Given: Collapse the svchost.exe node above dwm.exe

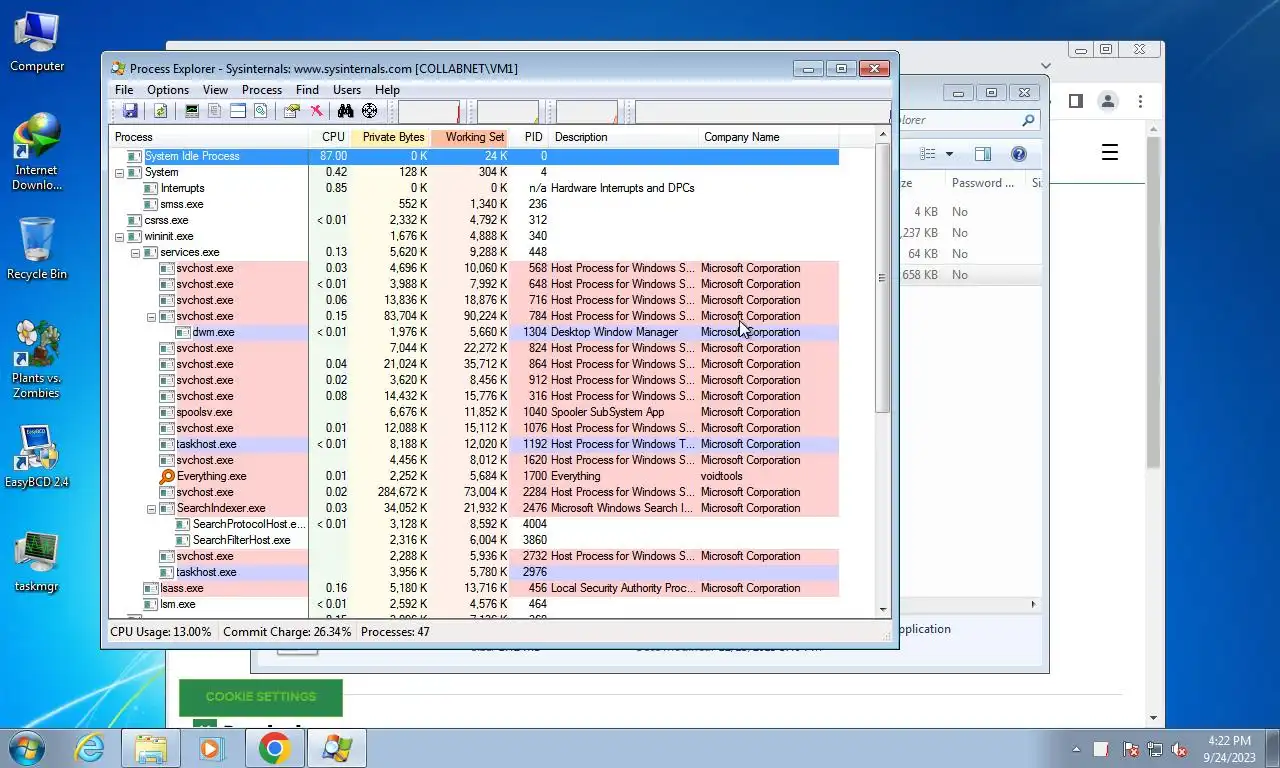Looking at the screenshot, I should pos(152,316).
